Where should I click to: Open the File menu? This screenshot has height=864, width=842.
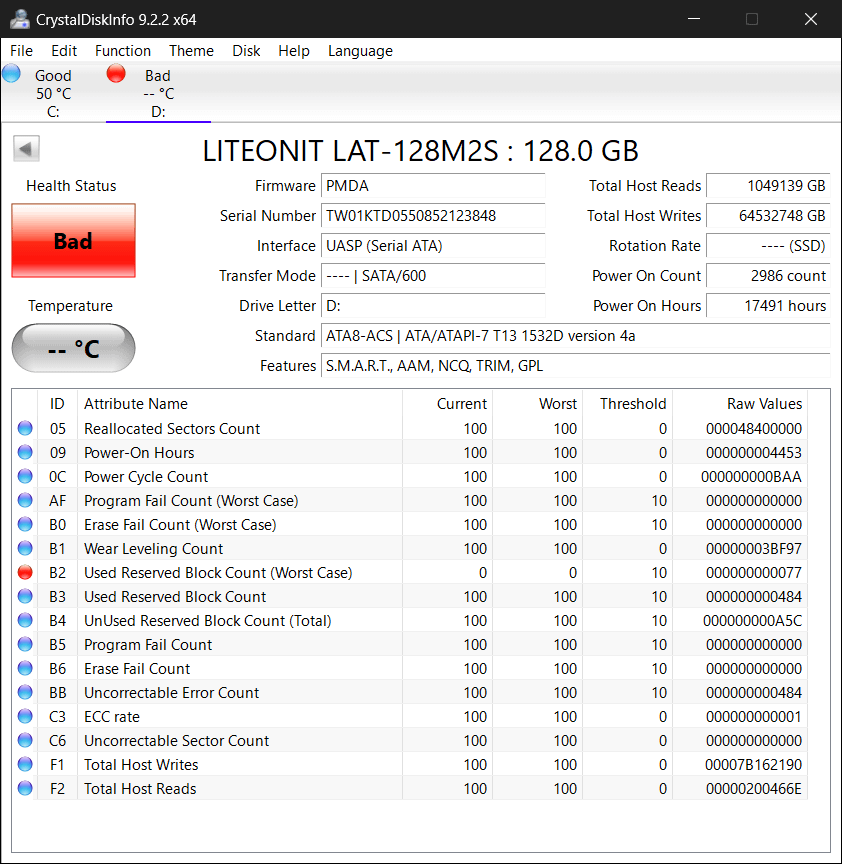click(21, 51)
